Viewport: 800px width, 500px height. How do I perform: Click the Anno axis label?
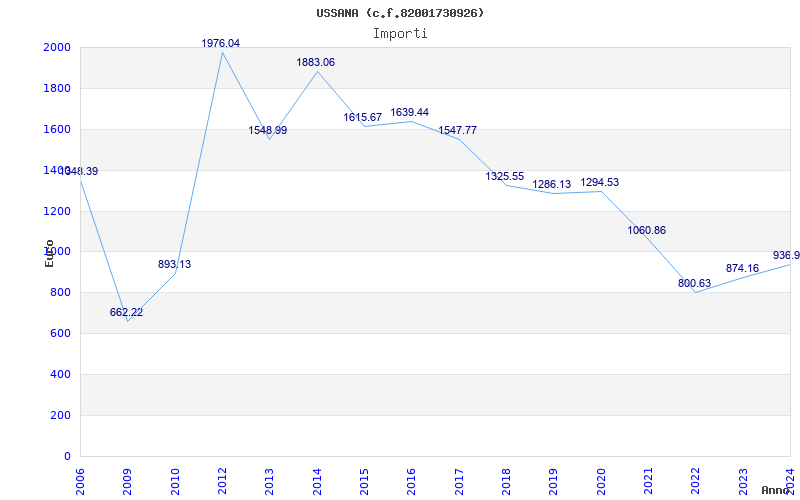click(x=776, y=490)
